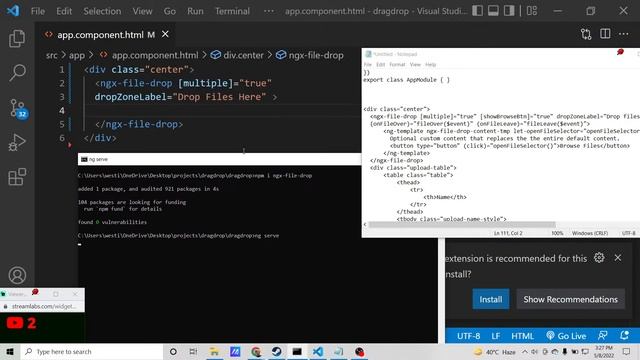Open Notepad Edit menu

[380, 64]
